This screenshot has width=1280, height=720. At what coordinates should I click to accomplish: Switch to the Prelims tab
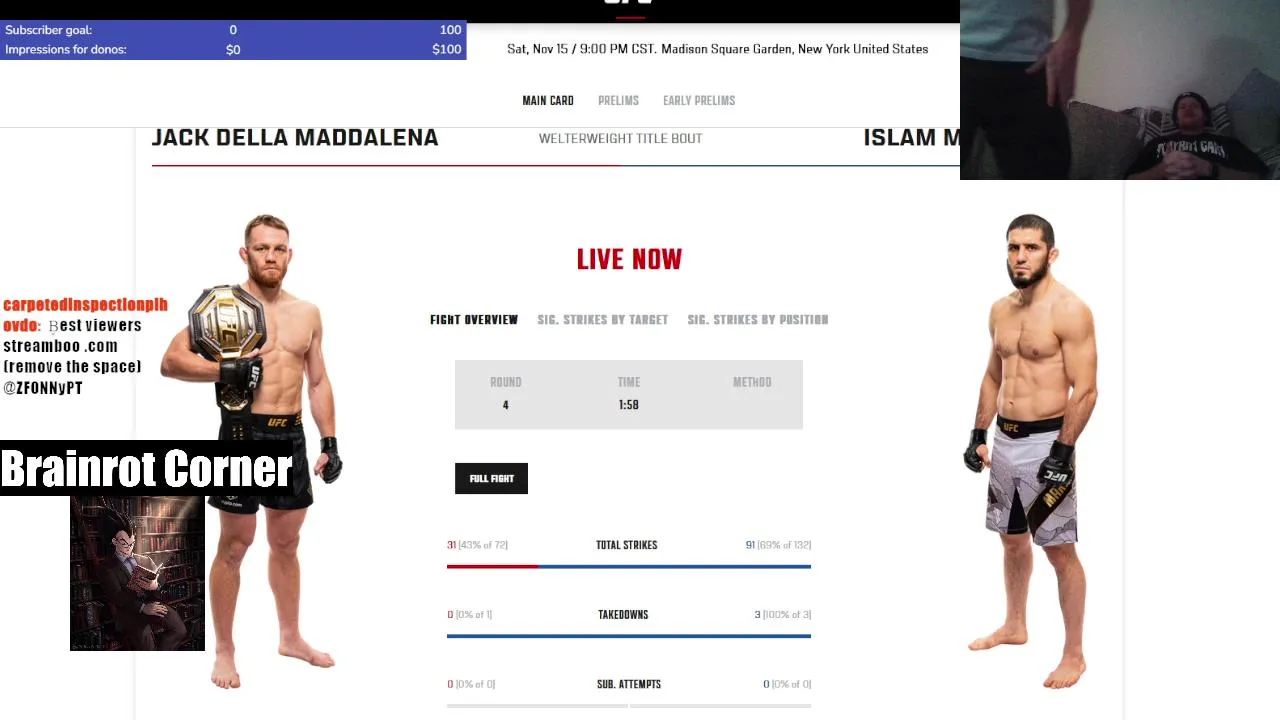coord(618,100)
